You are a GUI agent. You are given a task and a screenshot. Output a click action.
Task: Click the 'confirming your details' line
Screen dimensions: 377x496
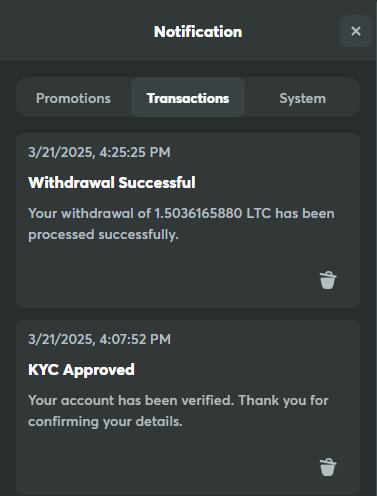[x=105, y=421]
